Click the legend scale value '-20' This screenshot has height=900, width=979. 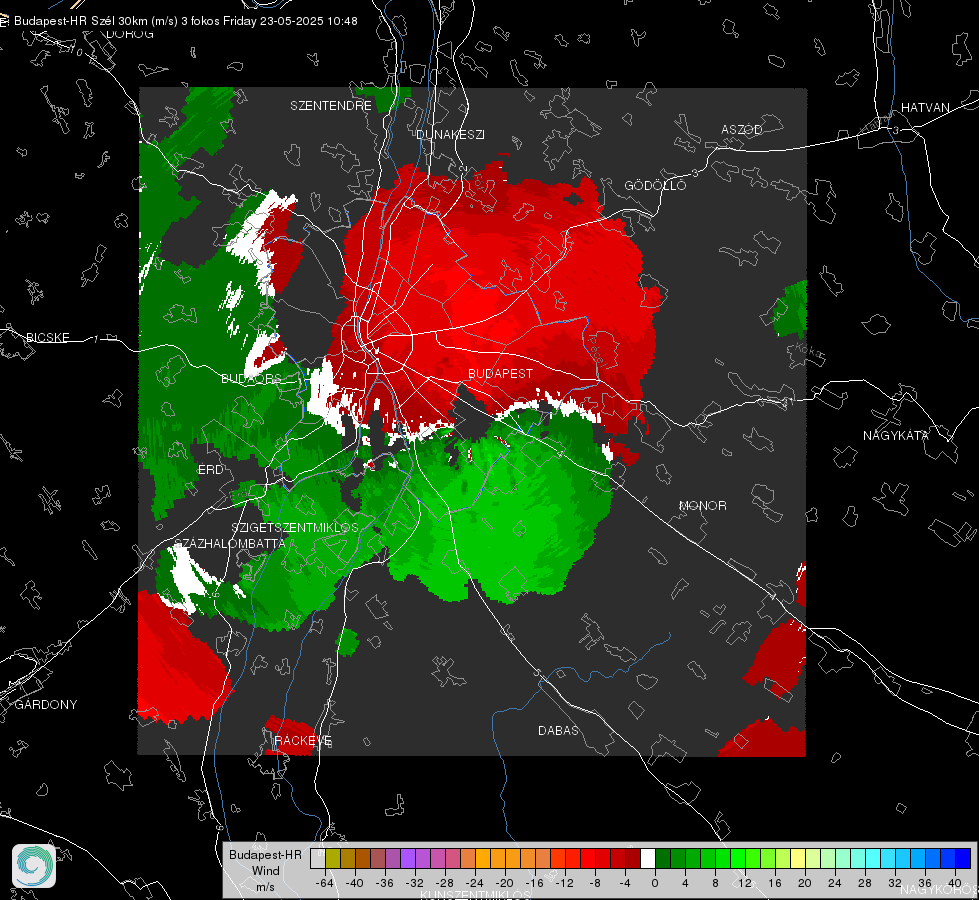[x=504, y=883]
